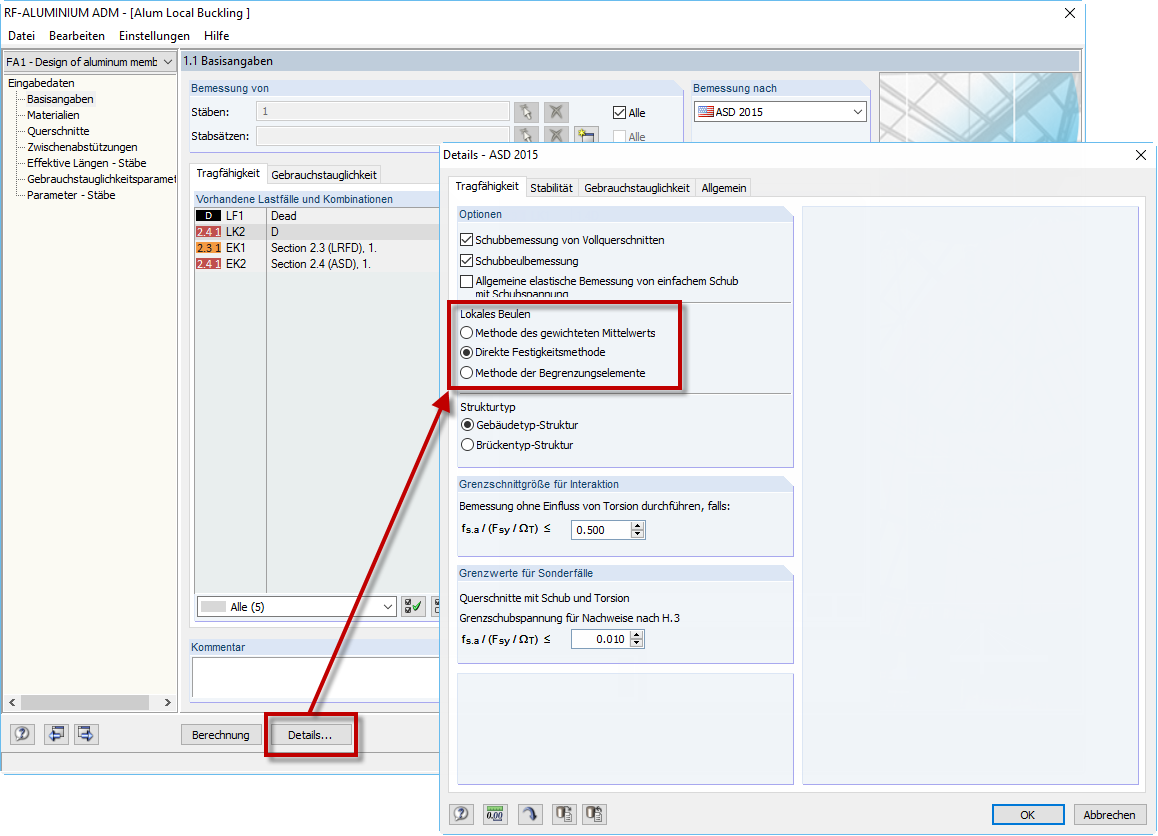Click the help icon in Details dialog
Screen dimensions: 1158x836
(462, 814)
